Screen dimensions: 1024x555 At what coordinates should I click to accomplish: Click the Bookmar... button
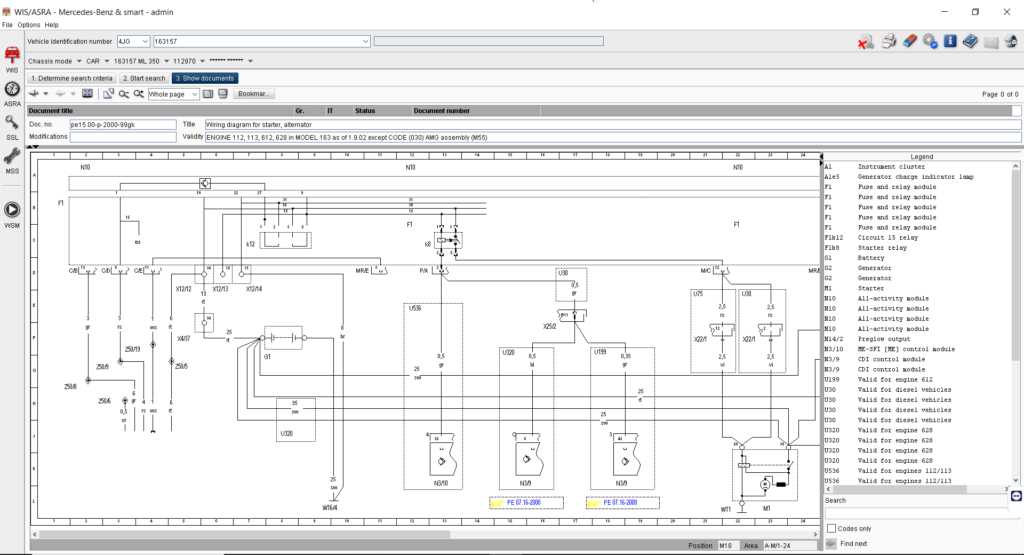(253, 94)
